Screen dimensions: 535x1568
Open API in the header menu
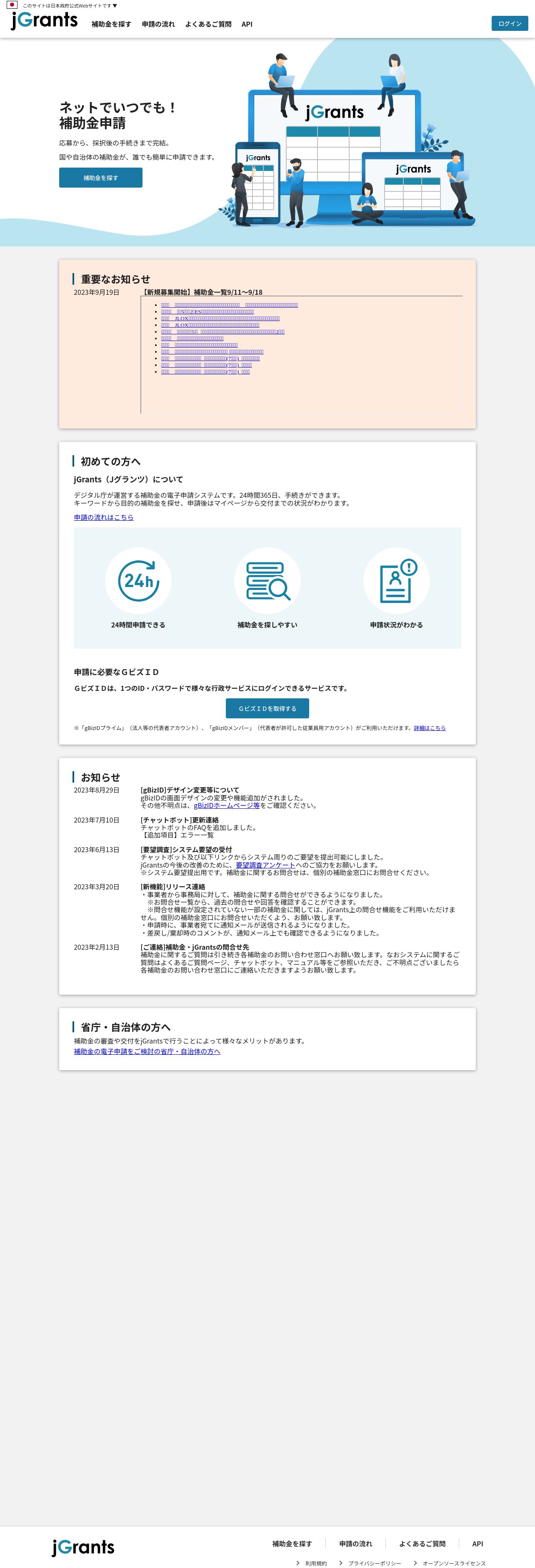pos(247,24)
